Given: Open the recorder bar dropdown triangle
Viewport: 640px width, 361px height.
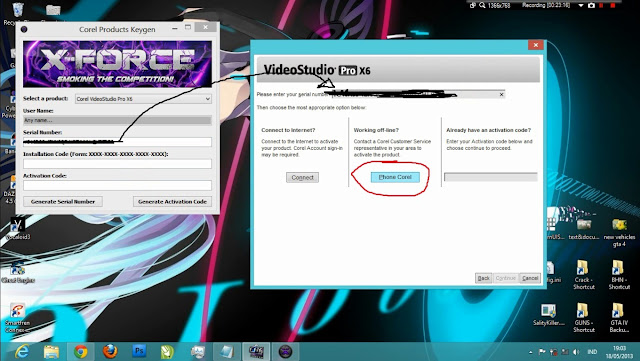Looking at the screenshot, I should [x=580, y=6].
